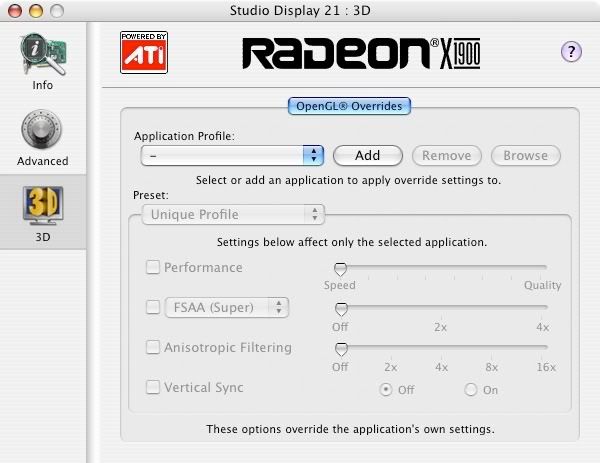Click the 4x label under FSAA slider
Viewport: 600px width, 463px height.
pos(543,327)
